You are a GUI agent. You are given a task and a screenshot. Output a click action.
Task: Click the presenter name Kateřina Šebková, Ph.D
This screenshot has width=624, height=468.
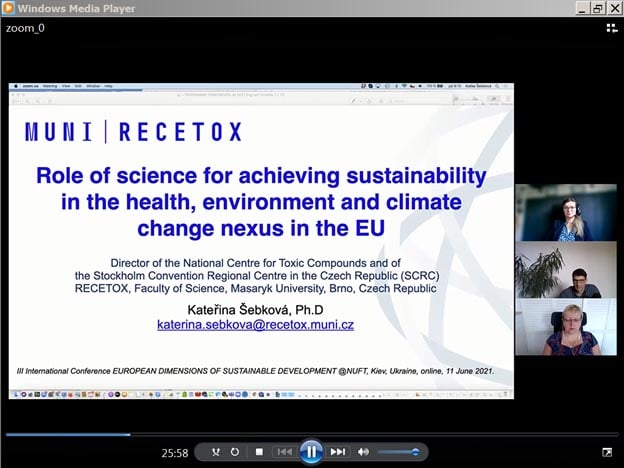tap(255, 310)
